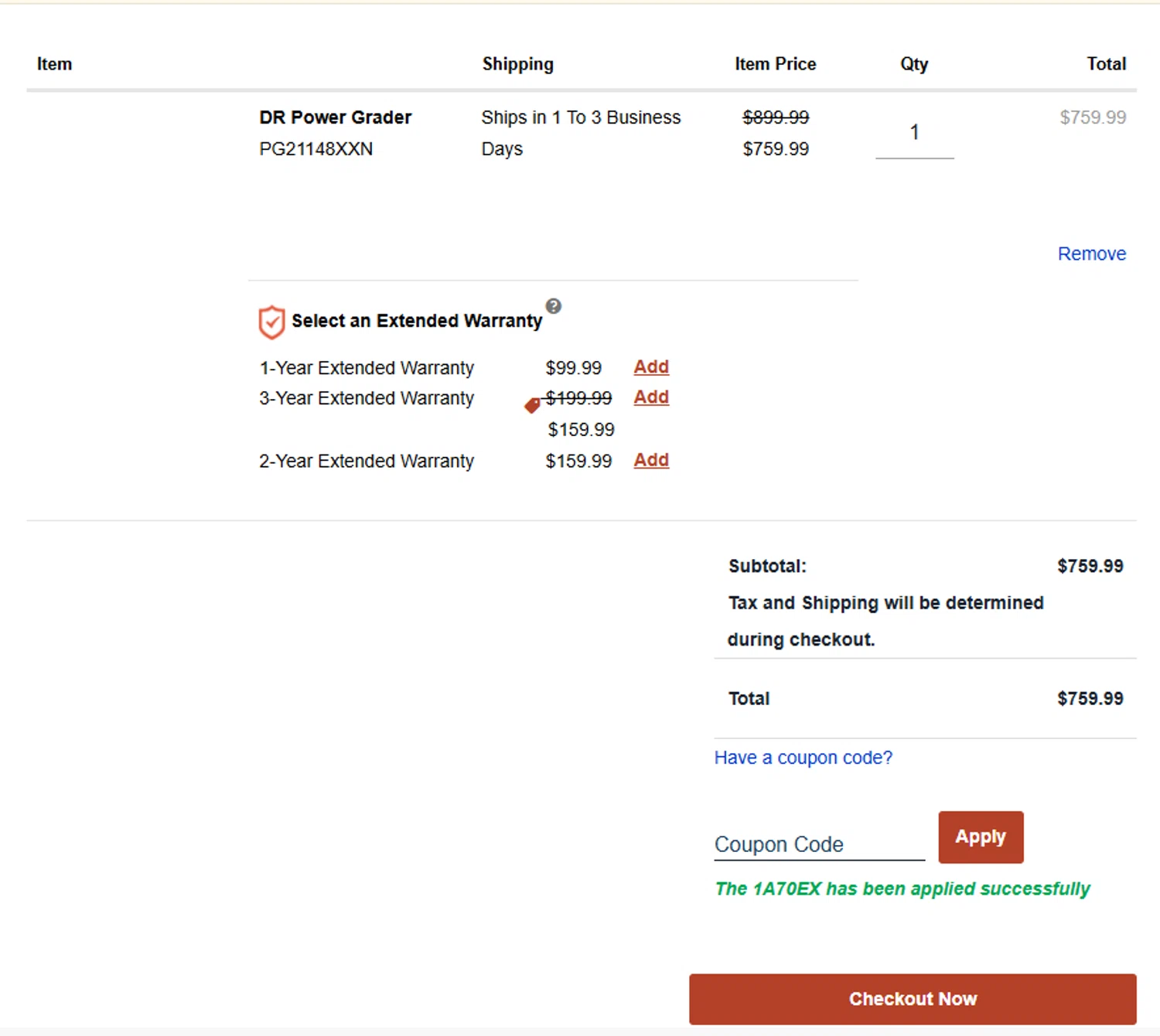
Task: Click the Subtotal amount $759.99
Action: click(x=1090, y=567)
